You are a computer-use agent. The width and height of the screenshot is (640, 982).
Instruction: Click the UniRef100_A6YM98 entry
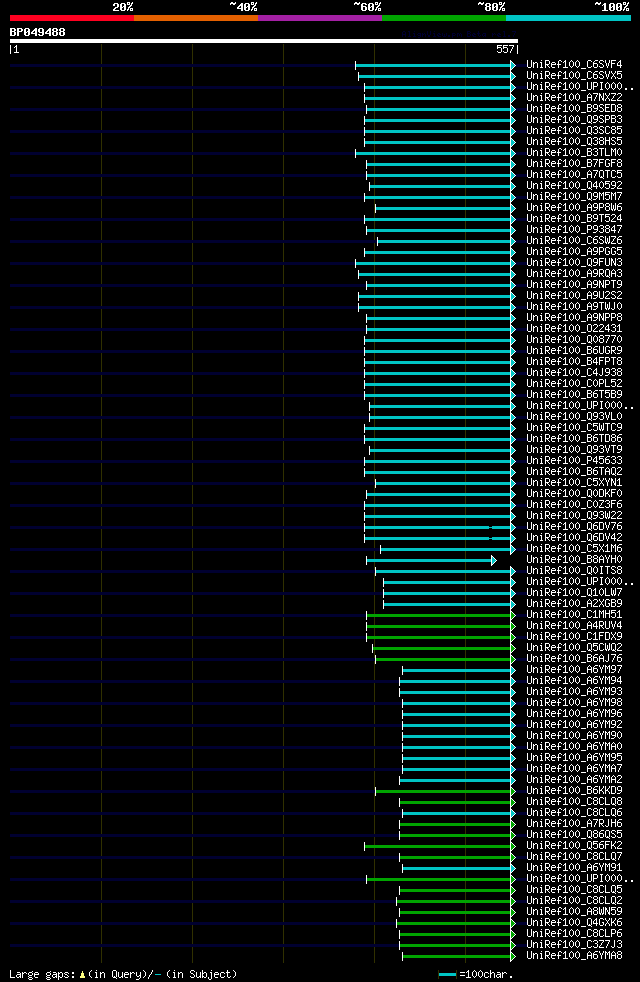coord(574,703)
